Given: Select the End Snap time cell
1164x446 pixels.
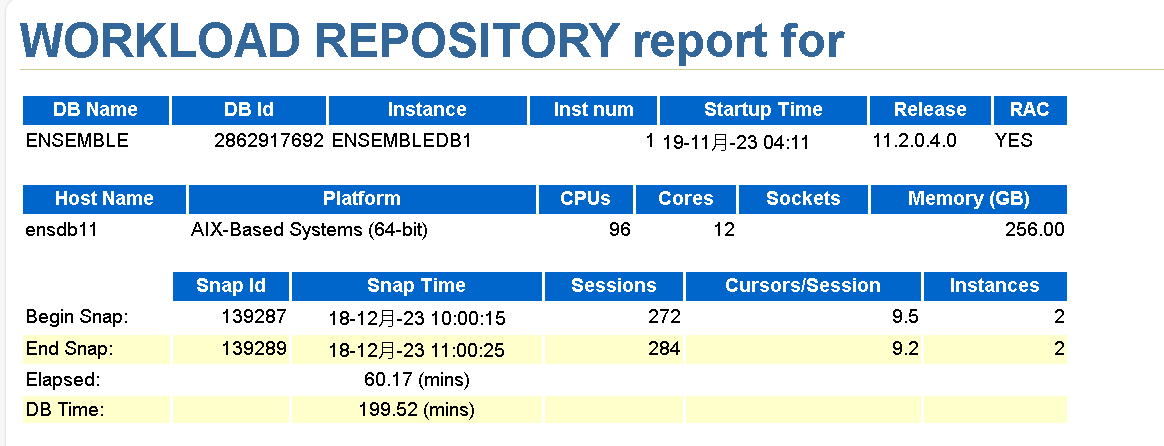Looking at the screenshot, I should point(416,350).
